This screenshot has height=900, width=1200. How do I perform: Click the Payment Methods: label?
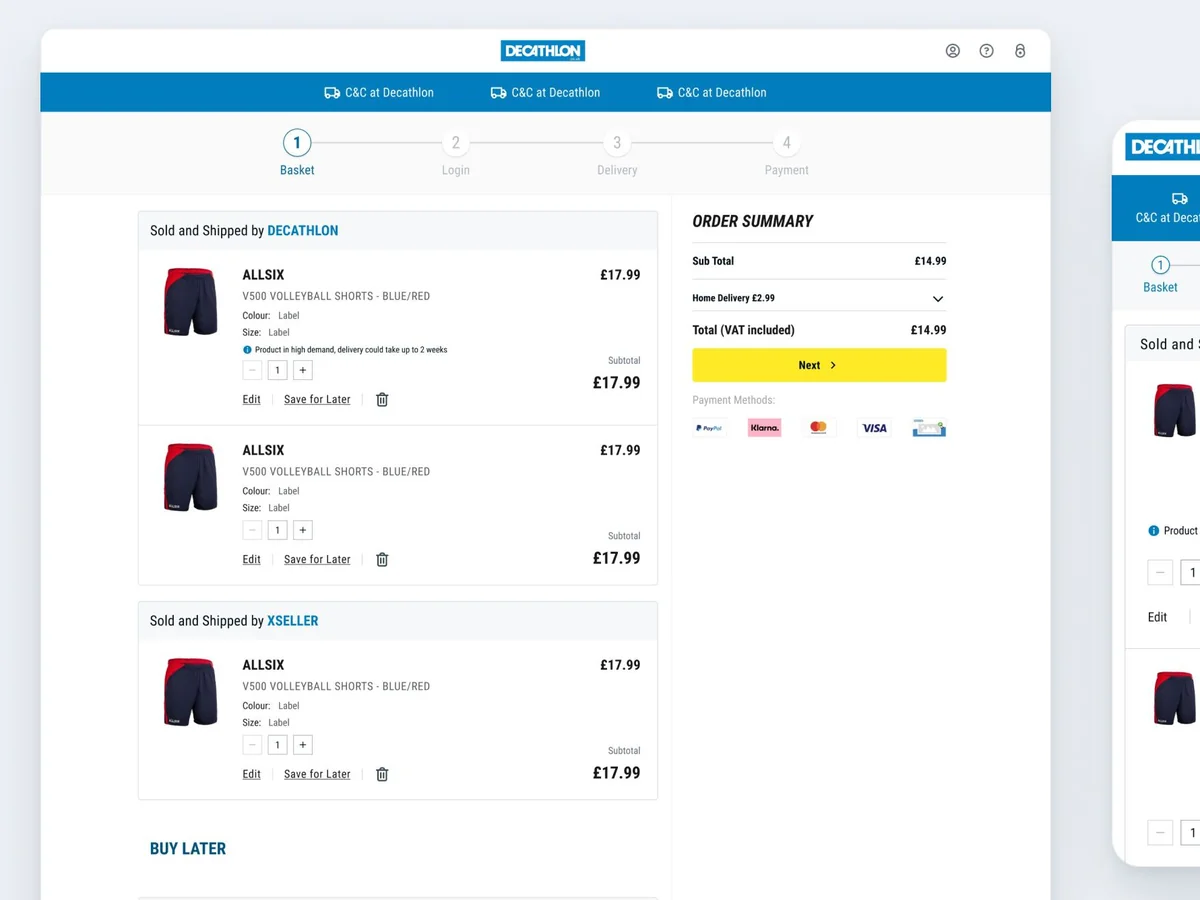coord(734,400)
